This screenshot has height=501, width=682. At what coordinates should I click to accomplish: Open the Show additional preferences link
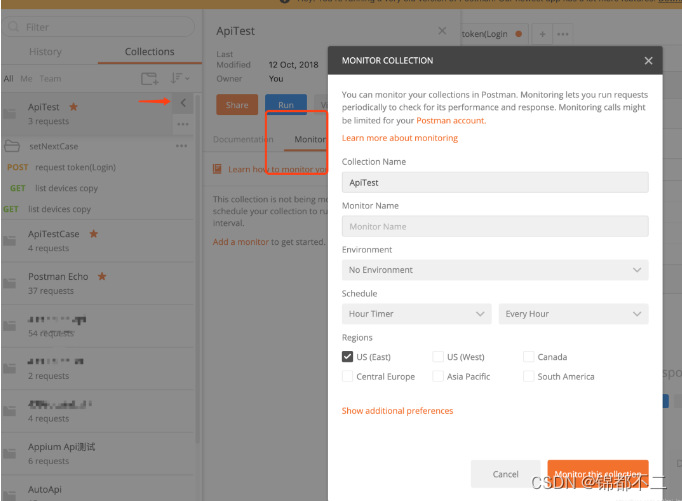pyautogui.click(x=397, y=411)
